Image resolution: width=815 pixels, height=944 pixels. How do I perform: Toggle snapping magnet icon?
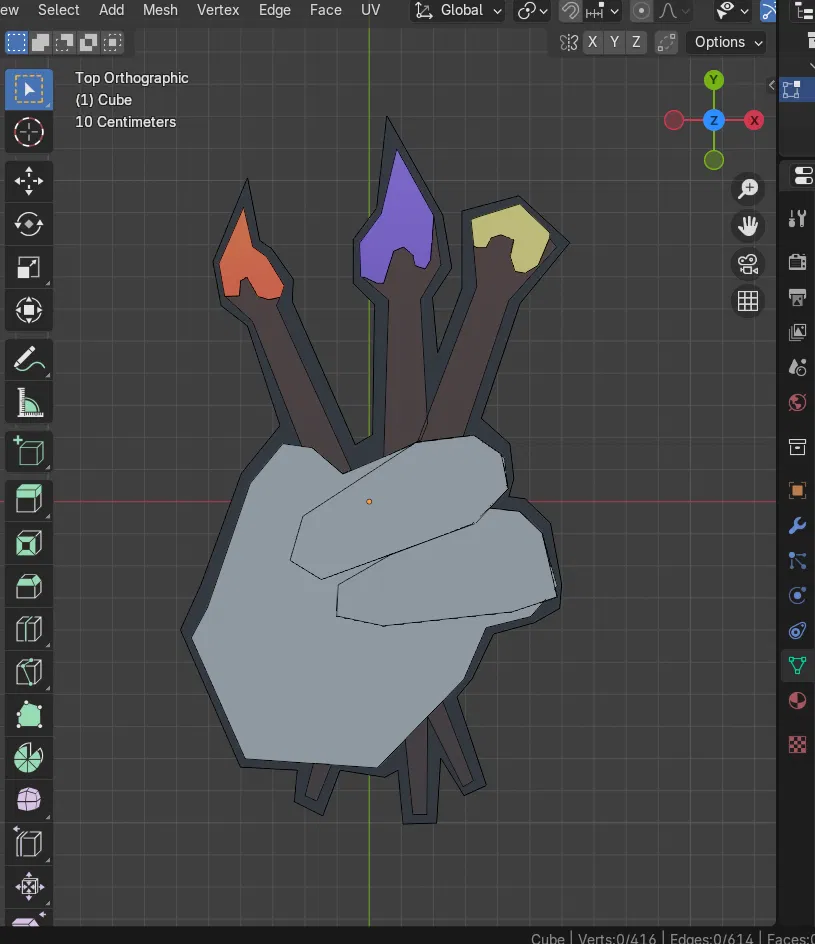[569, 10]
